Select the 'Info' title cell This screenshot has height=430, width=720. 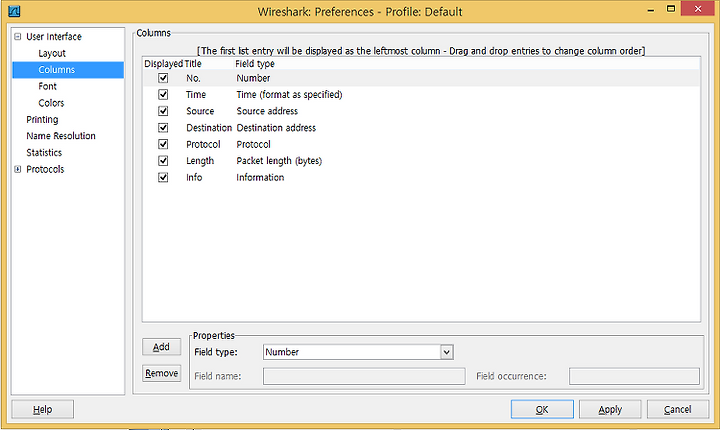[194, 177]
